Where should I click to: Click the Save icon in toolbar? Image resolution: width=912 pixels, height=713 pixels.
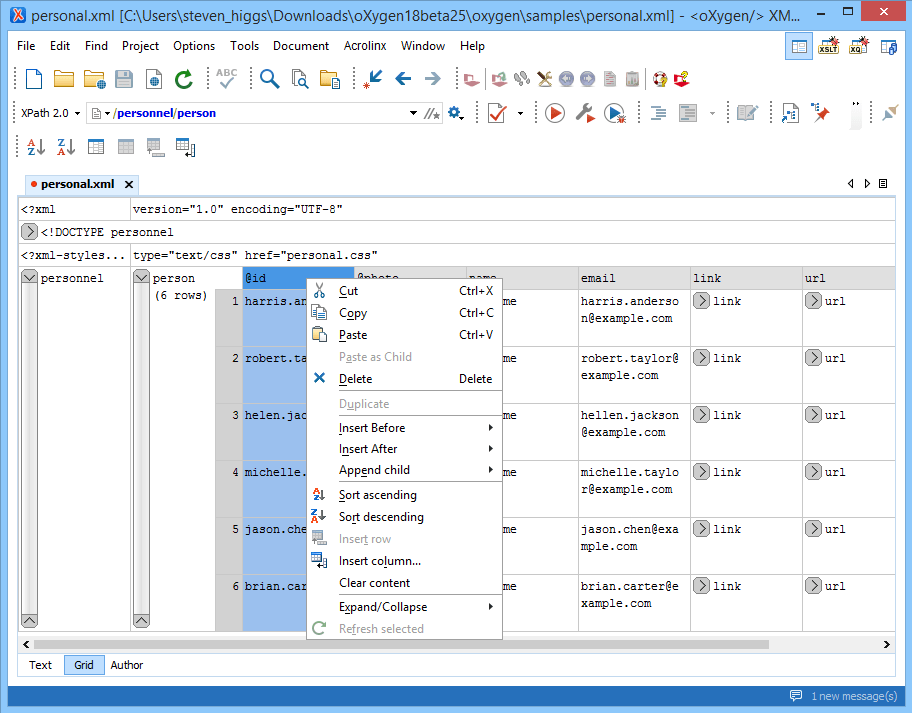124,79
